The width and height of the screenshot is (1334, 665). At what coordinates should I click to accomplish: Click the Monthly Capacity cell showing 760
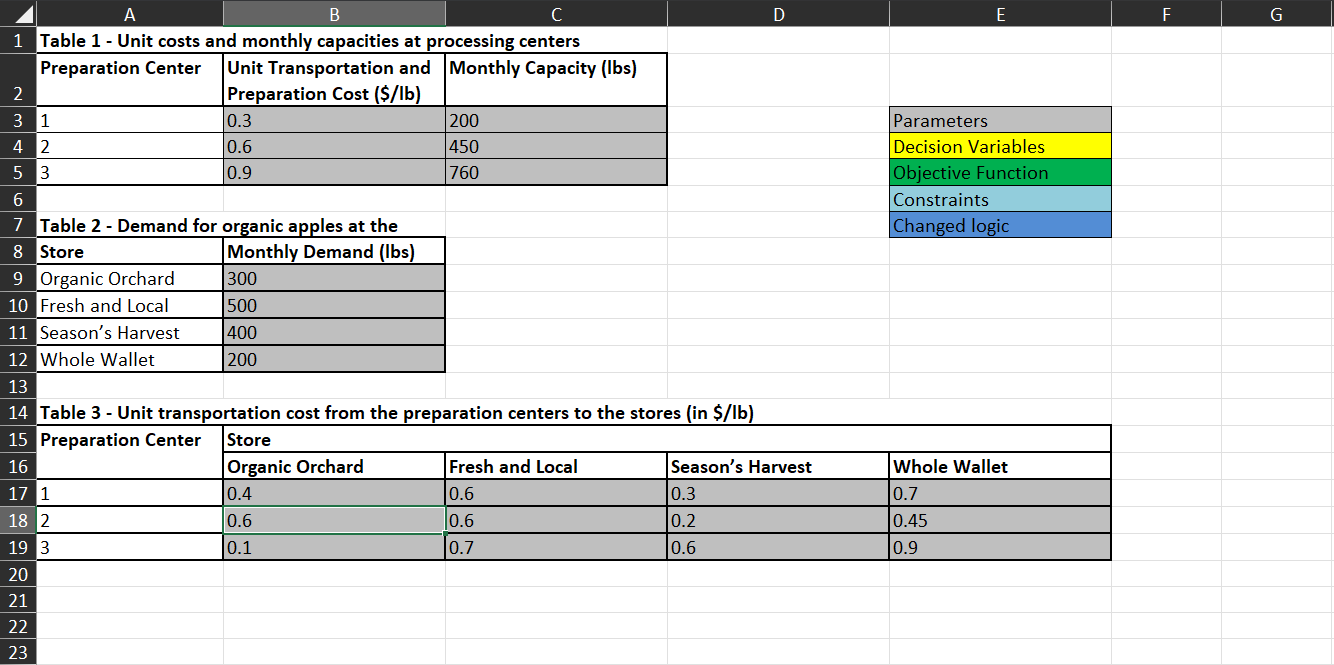[x=556, y=172]
